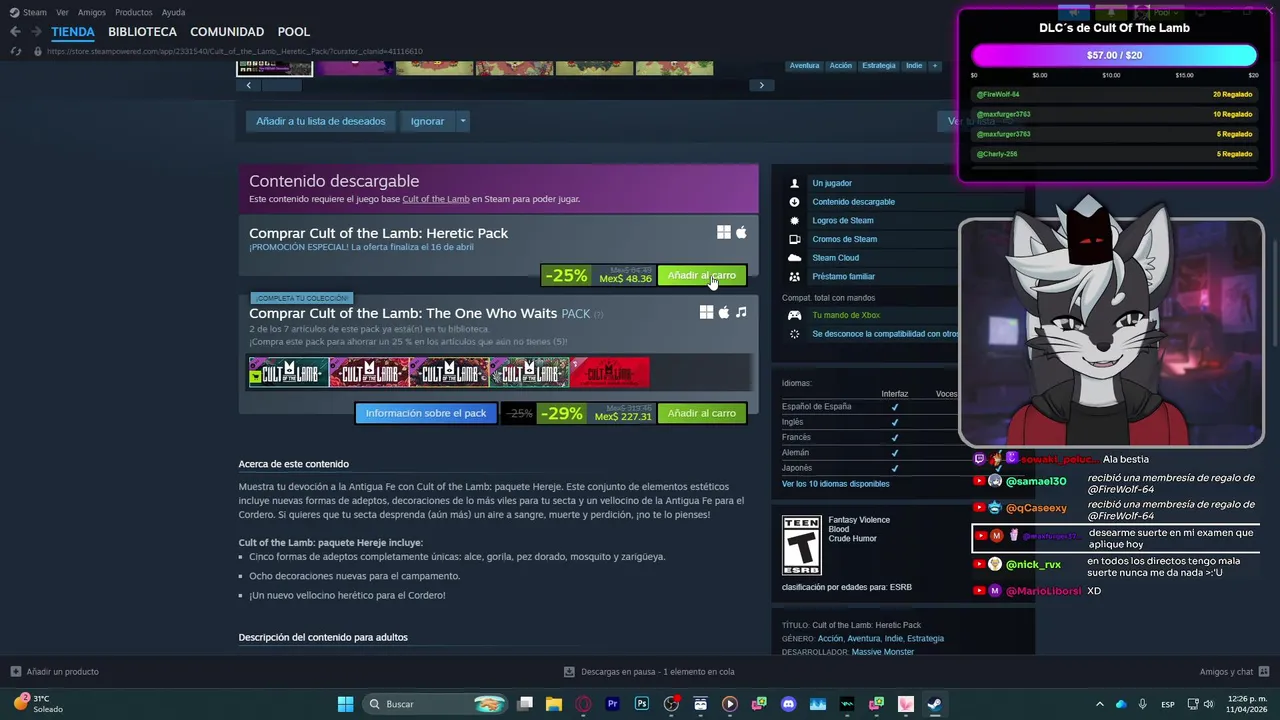1280x720 pixels.
Task: Click the Contenido descargable feature link
Action: (853, 202)
